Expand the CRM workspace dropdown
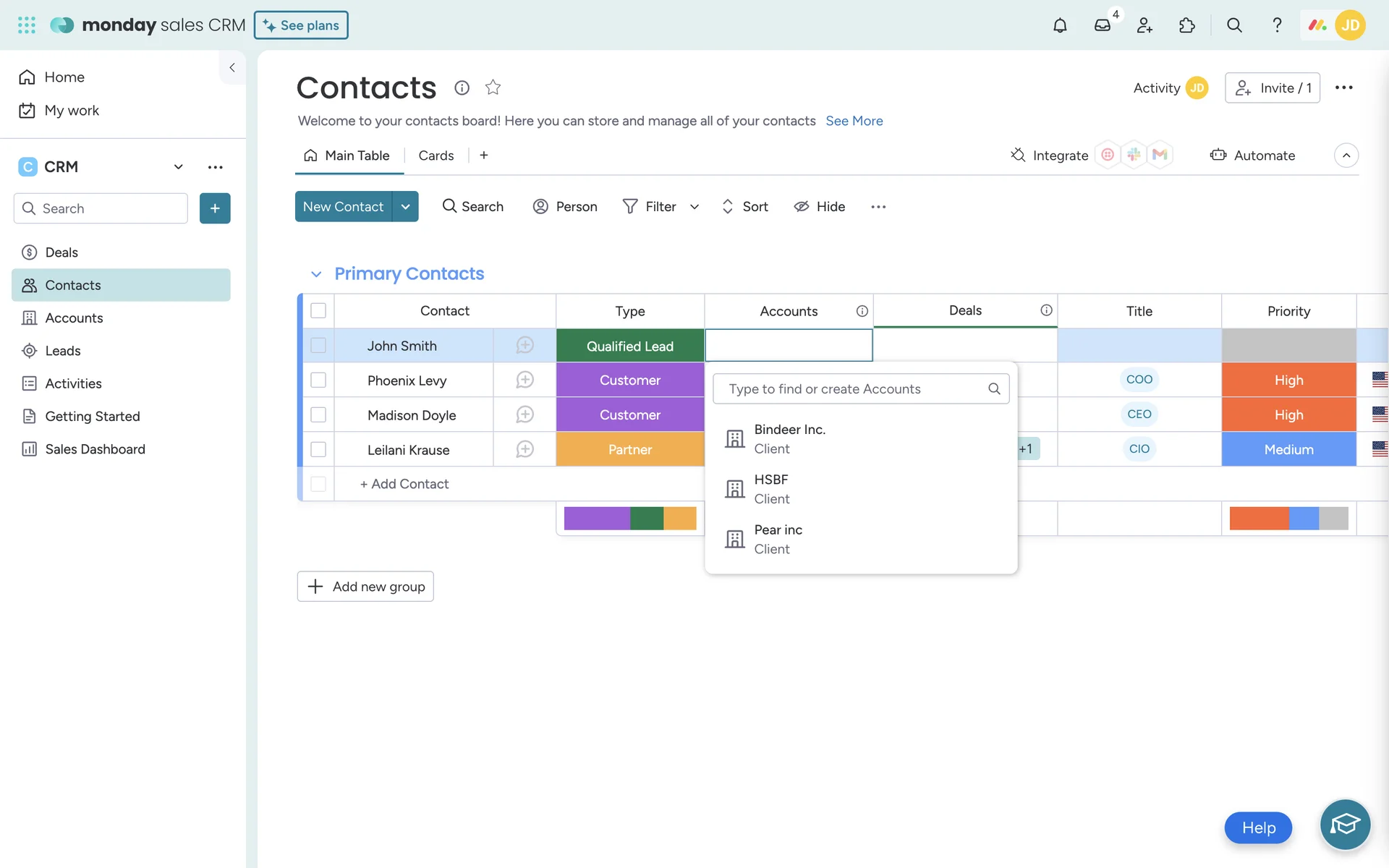The image size is (1389, 868). pyautogui.click(x=178, y=167)
